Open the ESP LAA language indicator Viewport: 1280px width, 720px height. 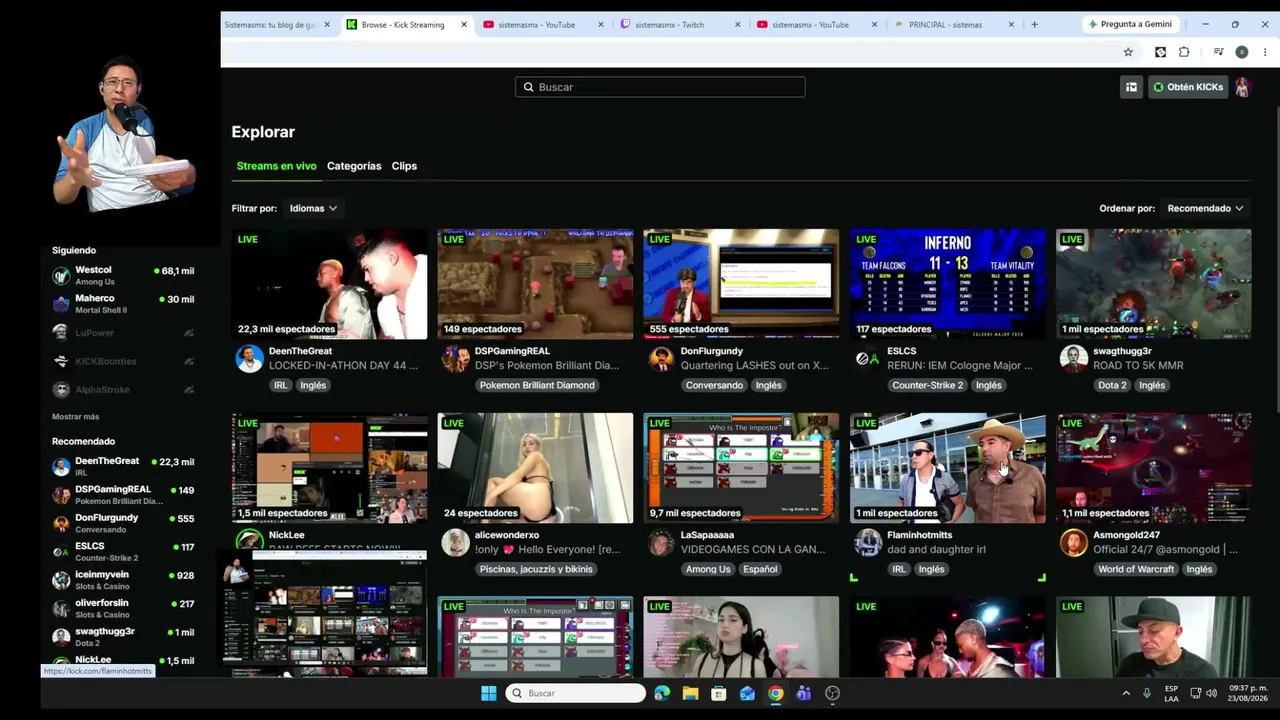click(x=1171, y=693)
